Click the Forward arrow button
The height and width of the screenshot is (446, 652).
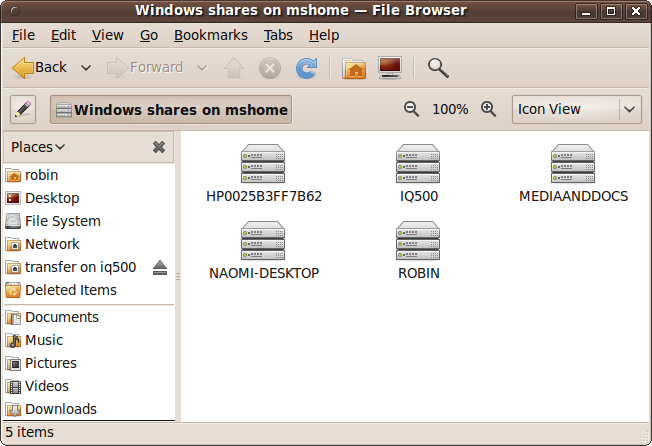[x=145, y=68]
